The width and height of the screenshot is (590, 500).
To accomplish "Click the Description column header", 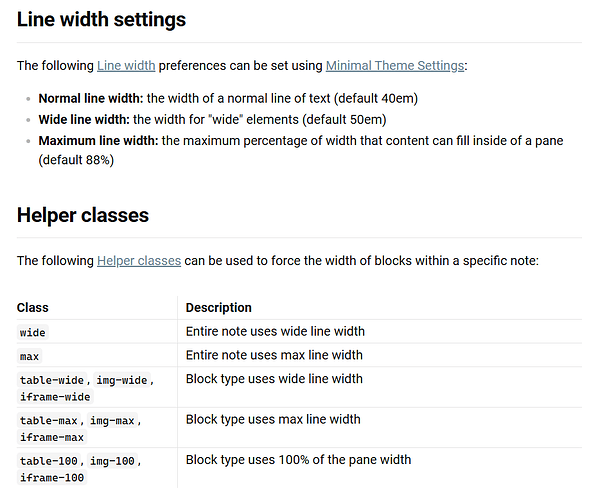I will tap(219, 307).
